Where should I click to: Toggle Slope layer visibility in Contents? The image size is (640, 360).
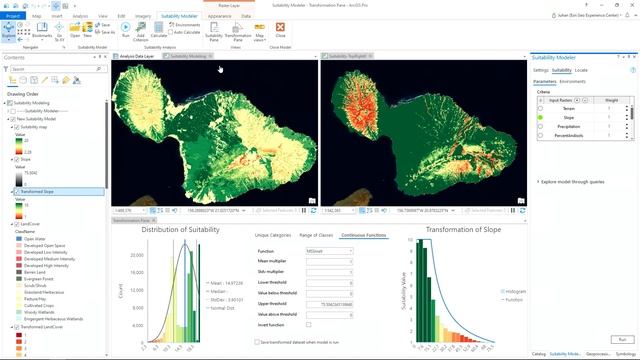pyautogui.click(x=17, y=159)
